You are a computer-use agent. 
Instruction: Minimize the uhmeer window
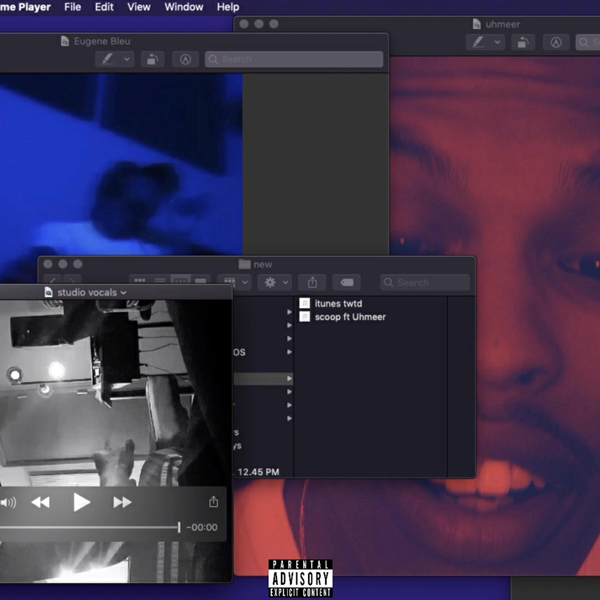(259, 24)
